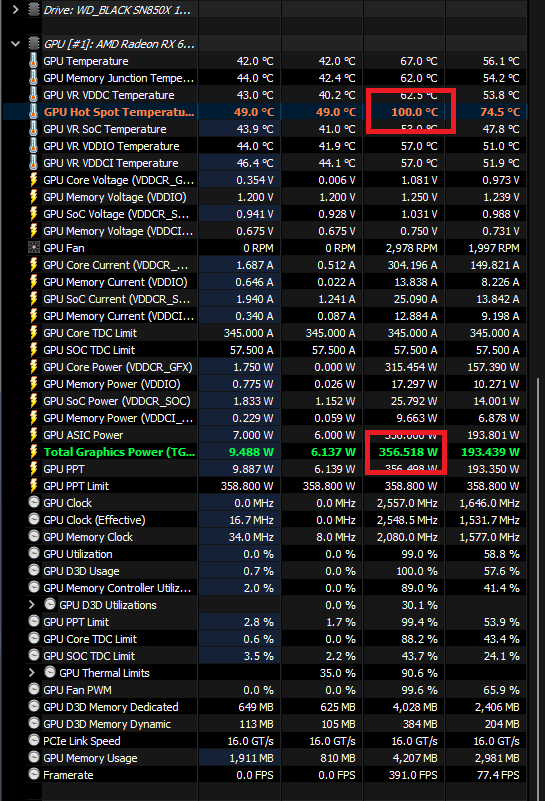Click the gauge icon for PCIe Link Speed
Viewport: 545px width, 801px height.
(x=34, y=741)
